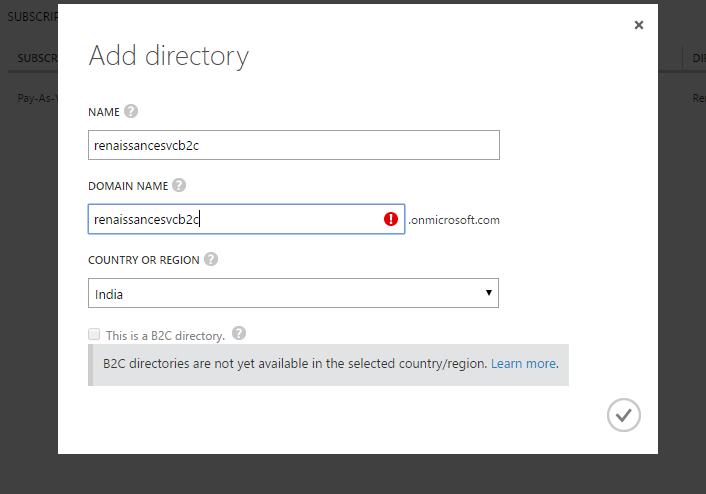Click the '.onmicrosoft.com' domain suffix text
The image size is (706, 494).
454,220
